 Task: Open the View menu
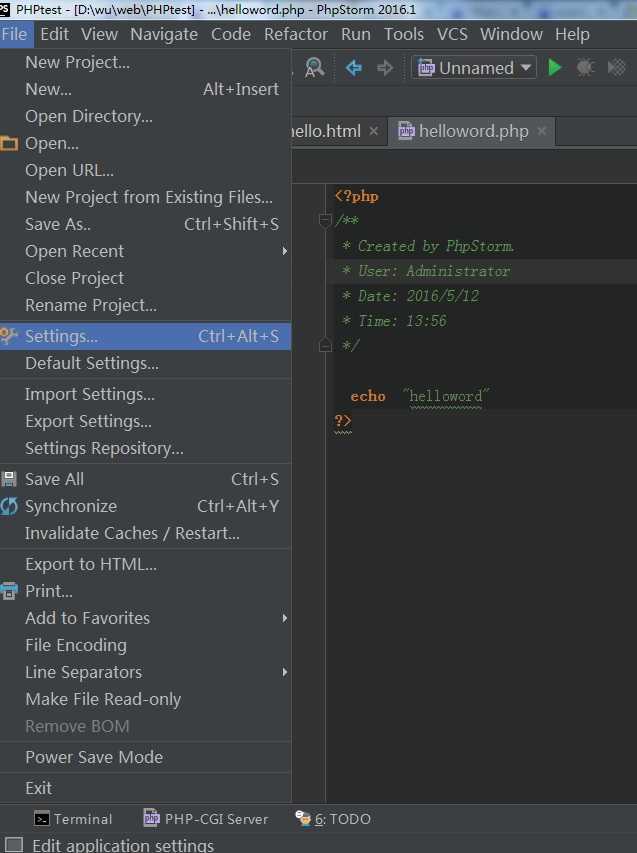[99, 34]
